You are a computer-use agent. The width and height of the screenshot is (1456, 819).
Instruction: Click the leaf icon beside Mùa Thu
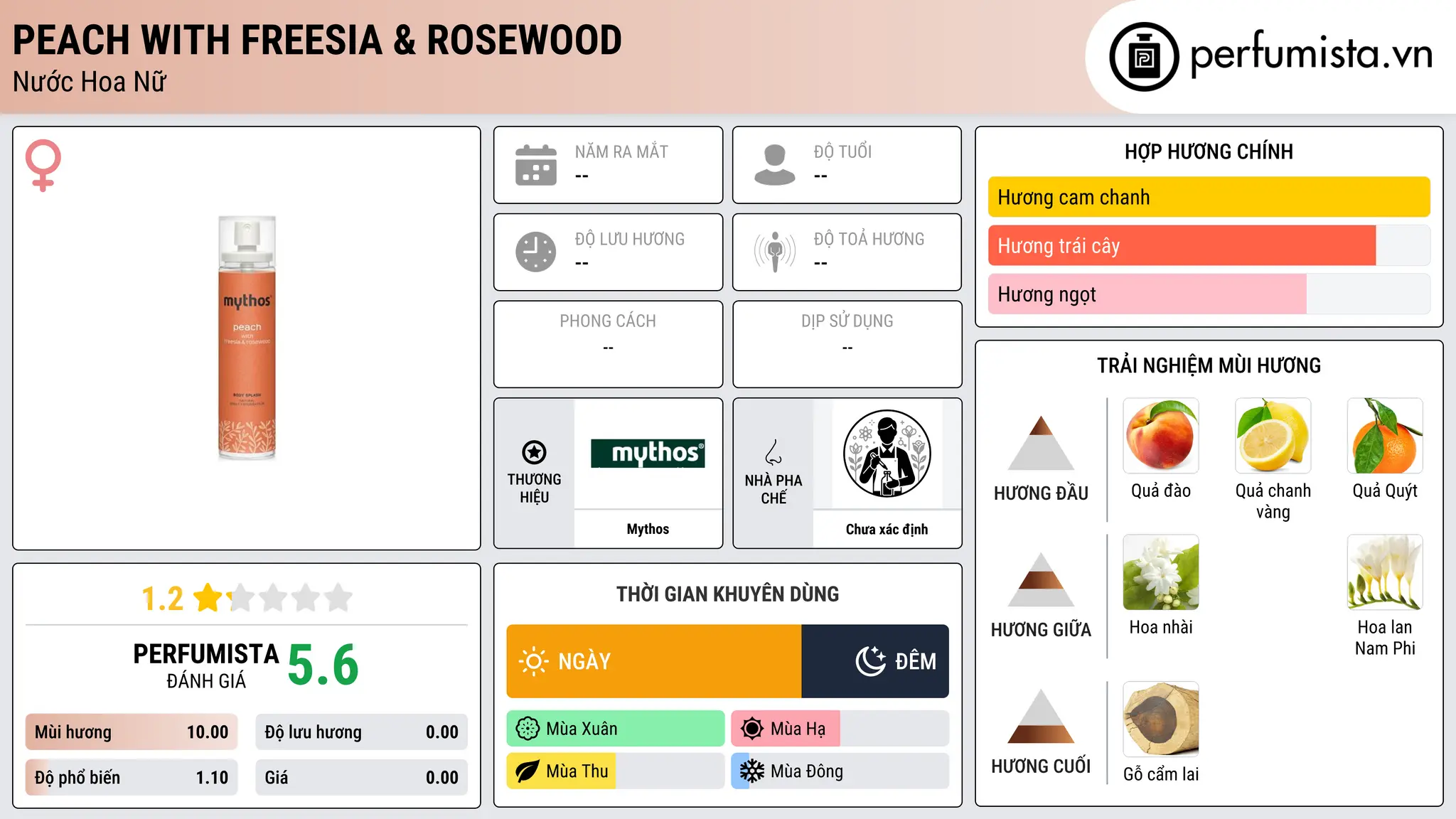click(x=528, y=771)
